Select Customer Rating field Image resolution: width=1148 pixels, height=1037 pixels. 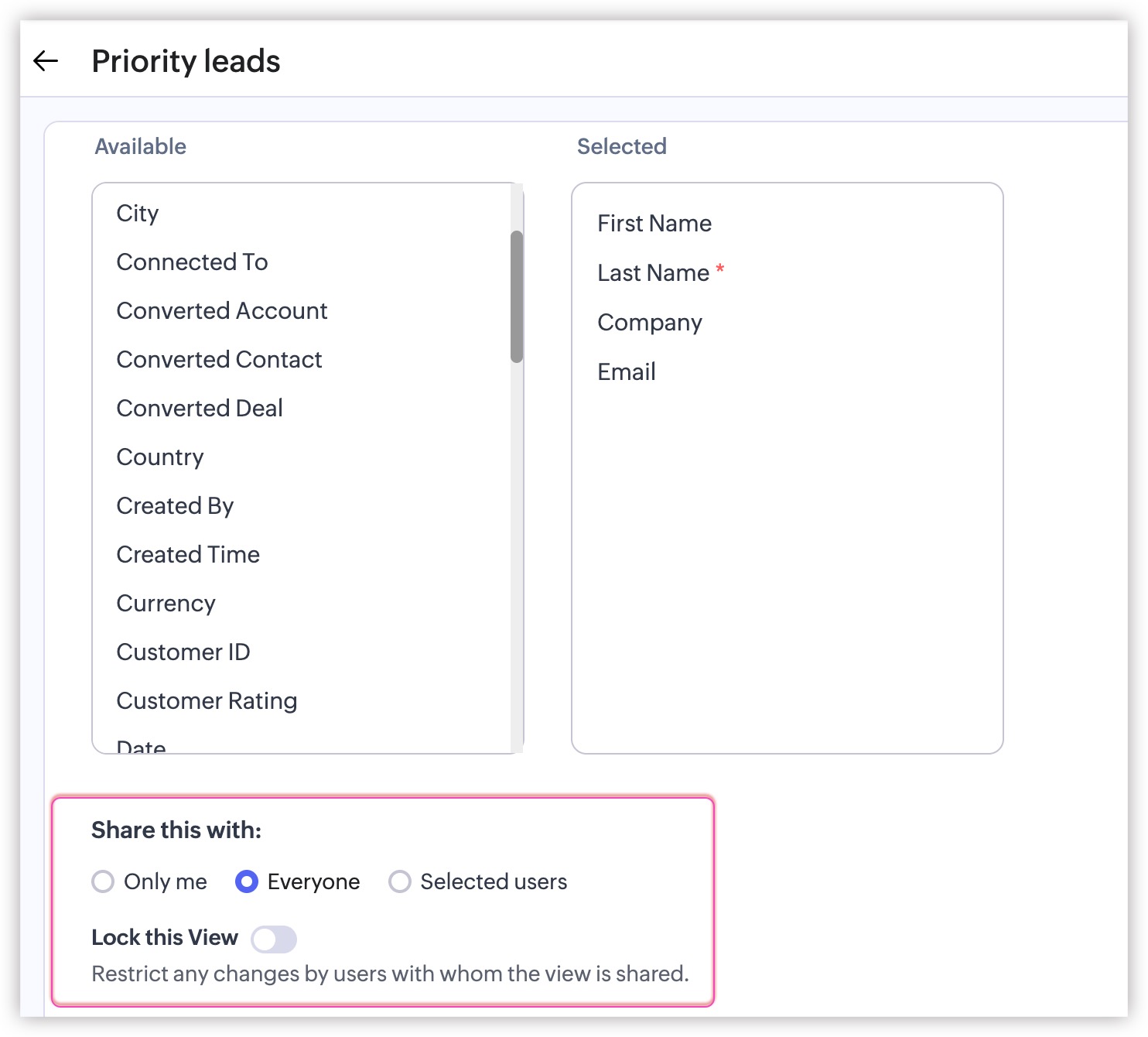pyautogui.click(x=207, y=701)
